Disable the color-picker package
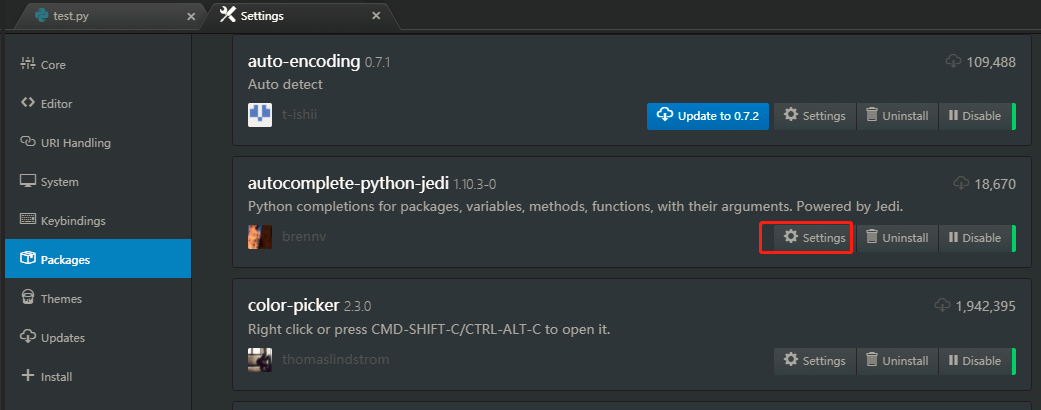This screenshot has height=410, width=1041. point(974,360)
